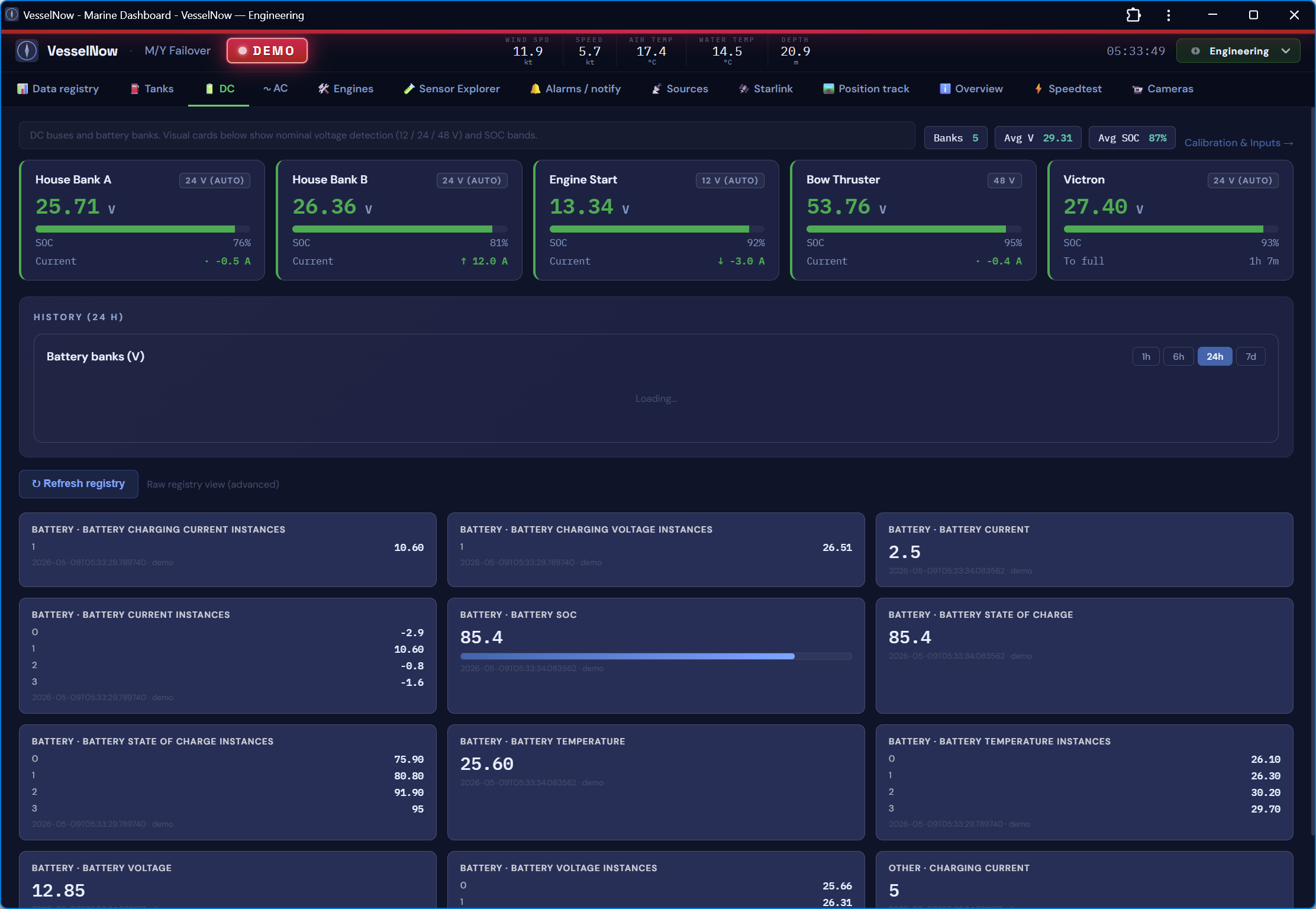The width and height of the screenshot is (1316, 909).
Task: Click the 48 V badge on Bow Thruster
Action: coord(1004,180)
